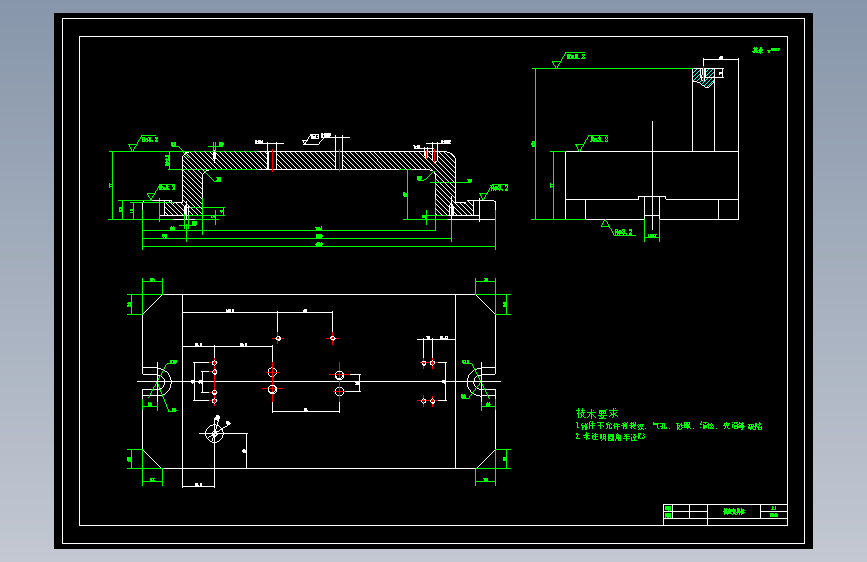Click the roughness symbol at the section view's top-left

(143, 143)
